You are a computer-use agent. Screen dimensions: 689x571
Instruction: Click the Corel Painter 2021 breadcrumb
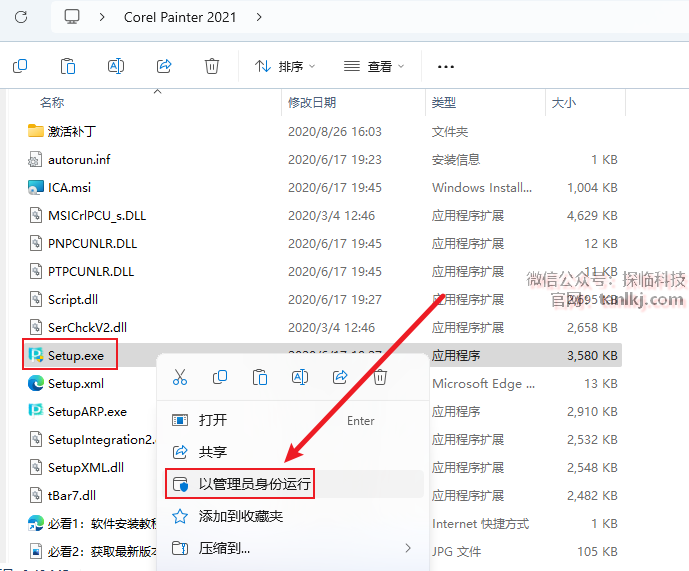point(181,17)
